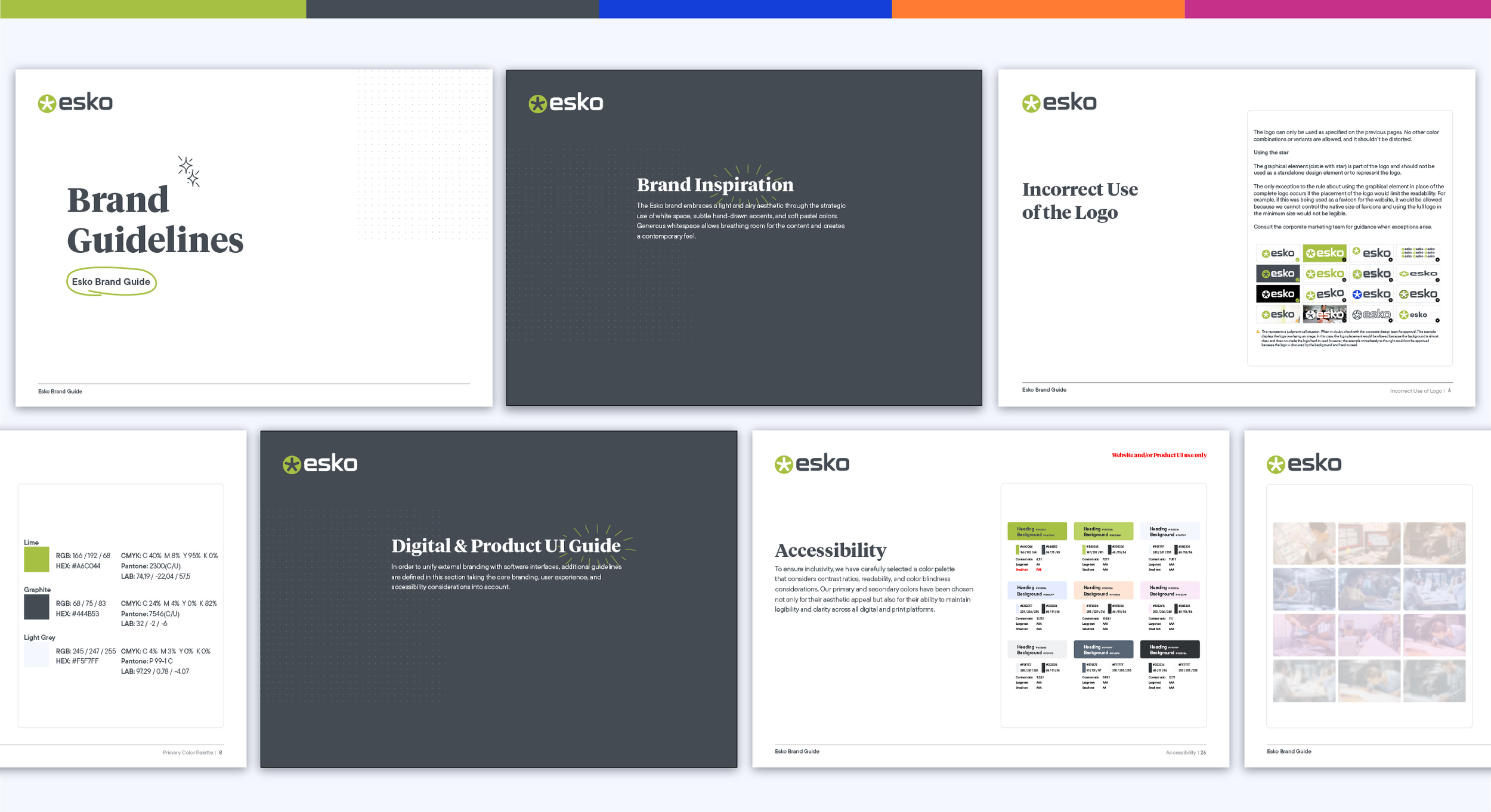Select the dark lime Heading/Background contrast card
Image resolution: width=1491 pixels, height=812 pixels.
tap(1037, 531)
